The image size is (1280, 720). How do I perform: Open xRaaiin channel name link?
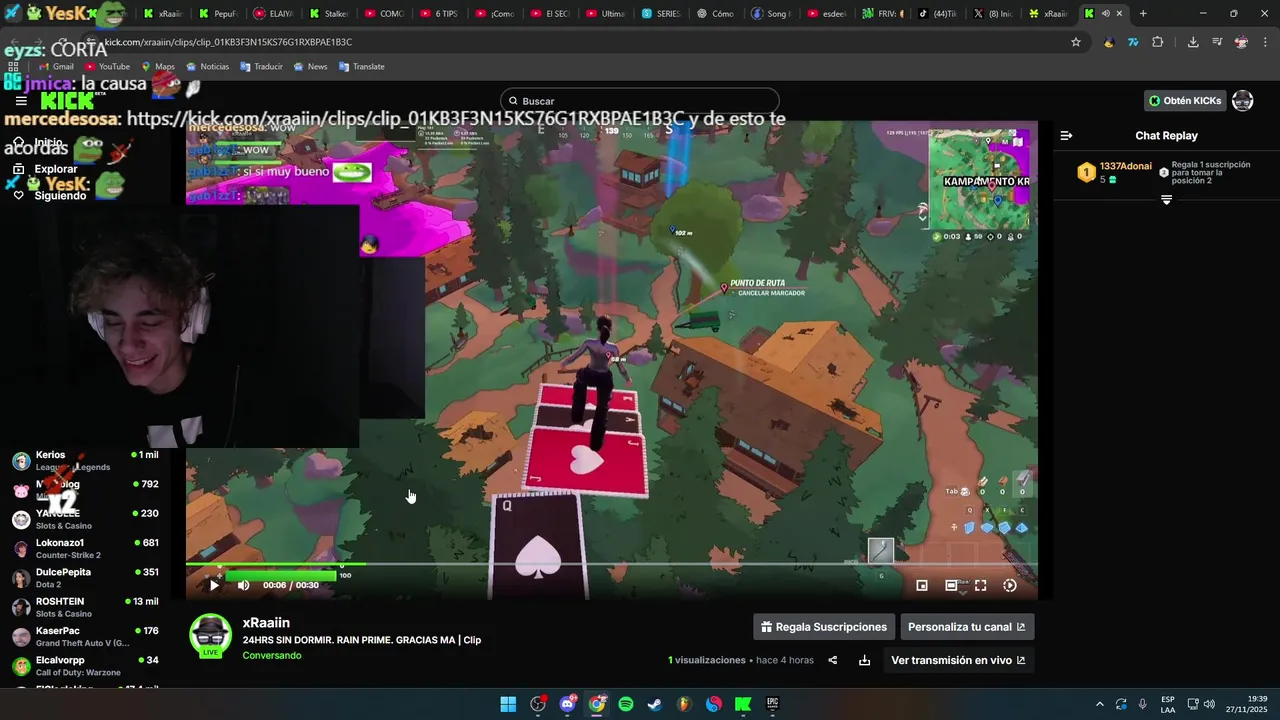266,623
